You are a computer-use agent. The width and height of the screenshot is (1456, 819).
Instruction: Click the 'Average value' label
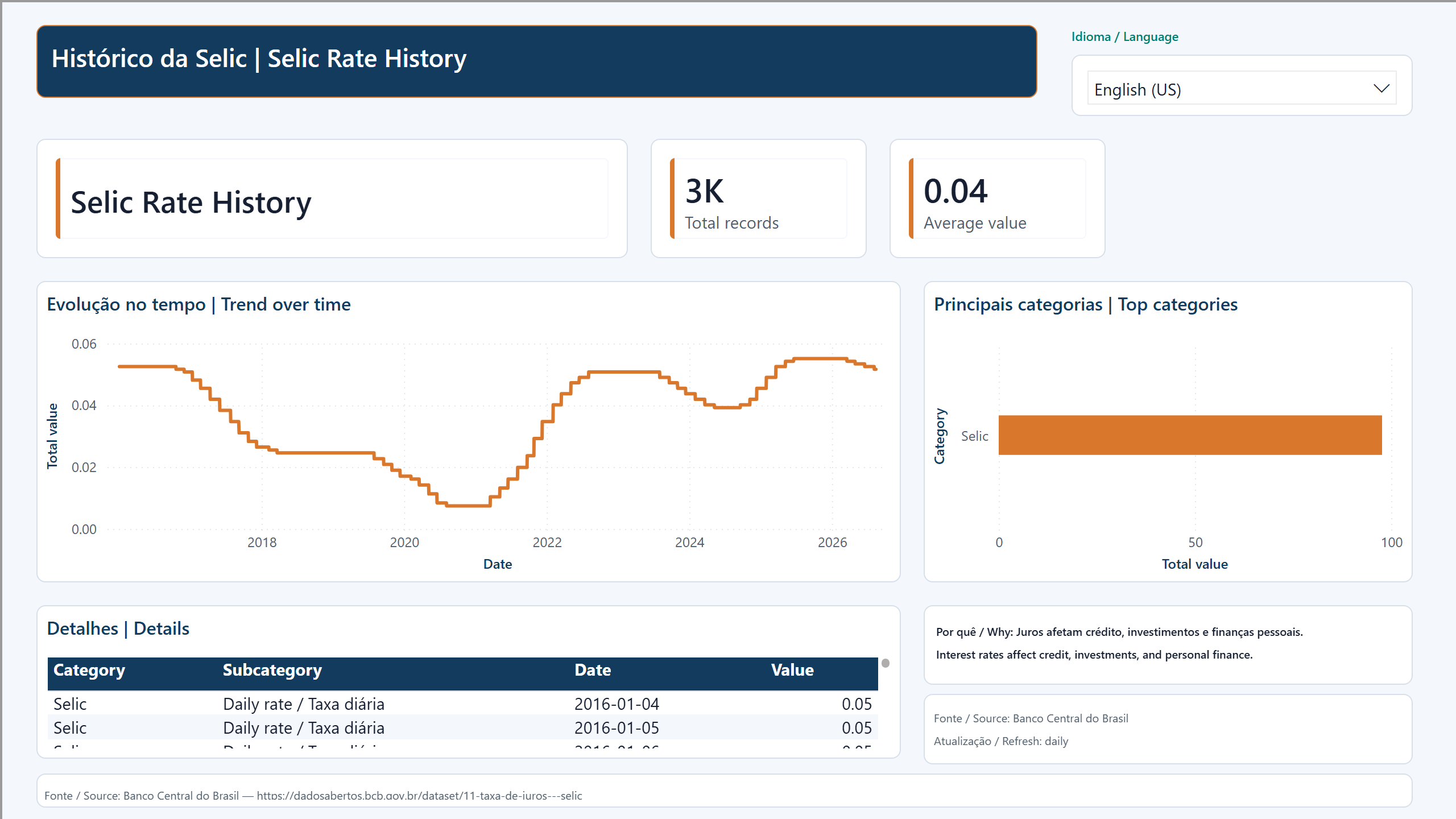[975, 223]
